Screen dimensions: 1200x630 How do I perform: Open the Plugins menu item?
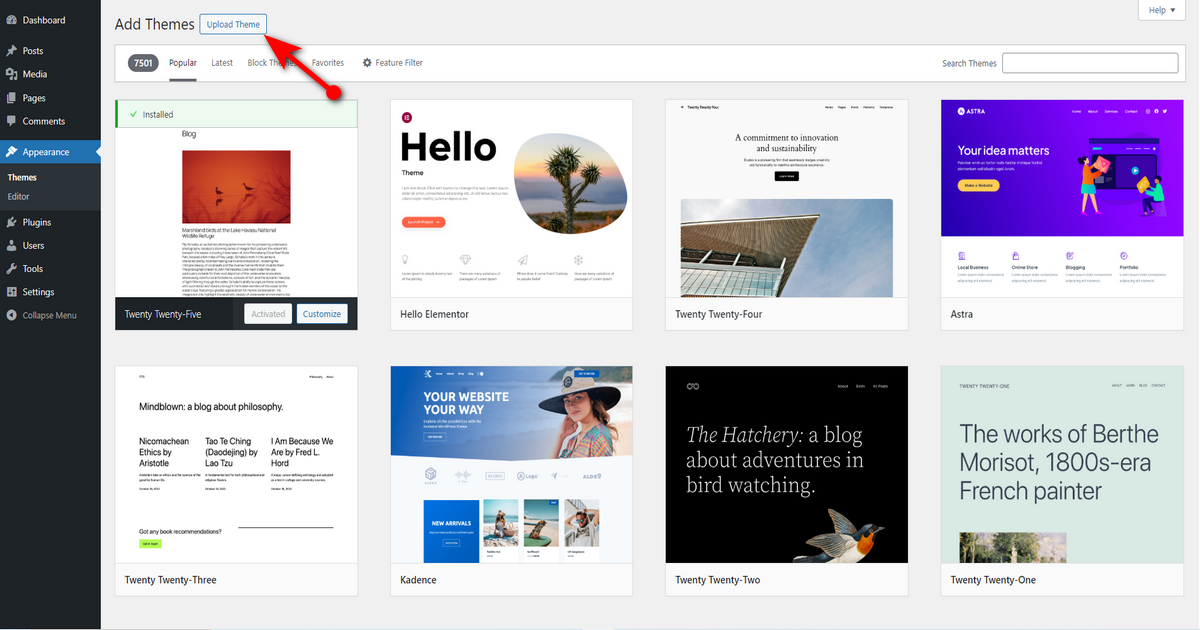click(50, 222)
